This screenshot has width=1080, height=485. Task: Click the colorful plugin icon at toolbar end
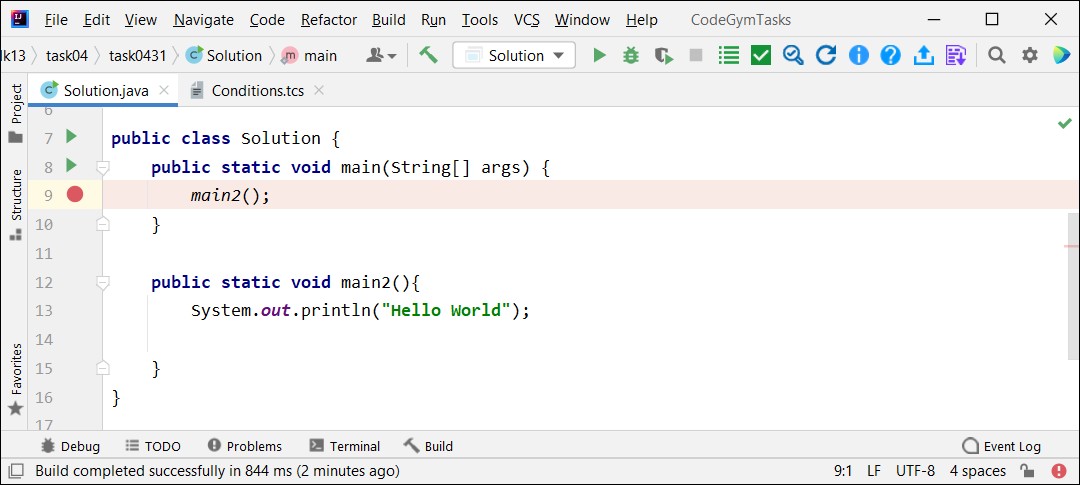[x=1061, y=55]
